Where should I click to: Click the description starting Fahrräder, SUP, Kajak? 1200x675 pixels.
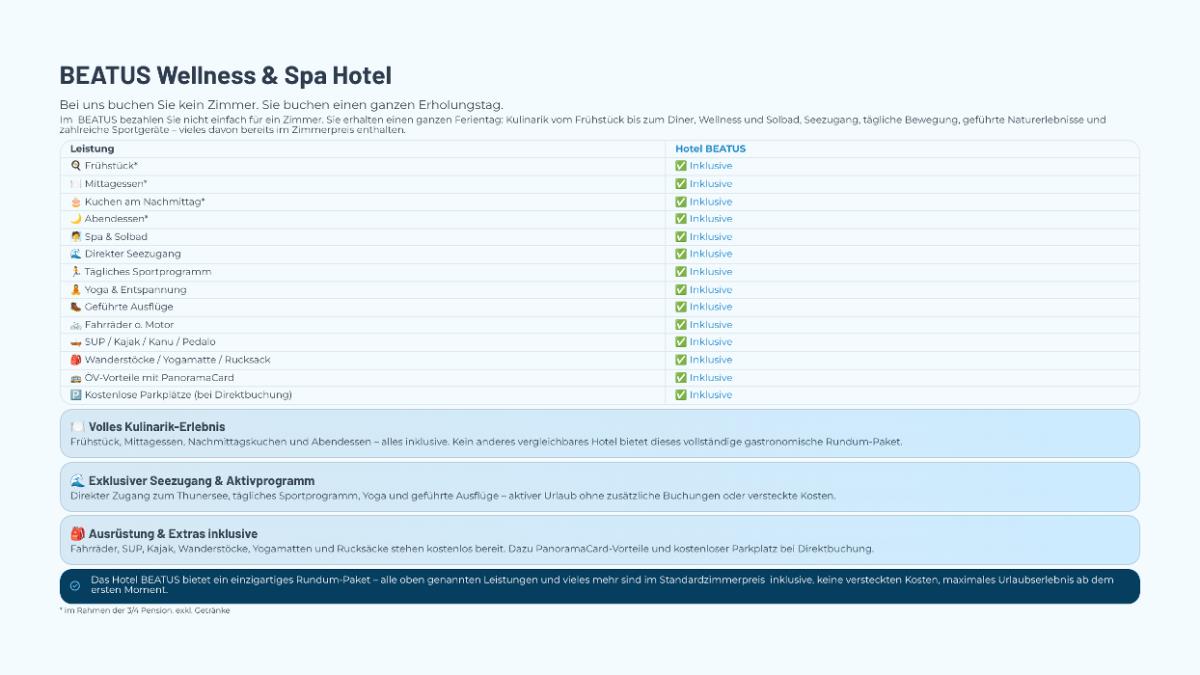472,548
